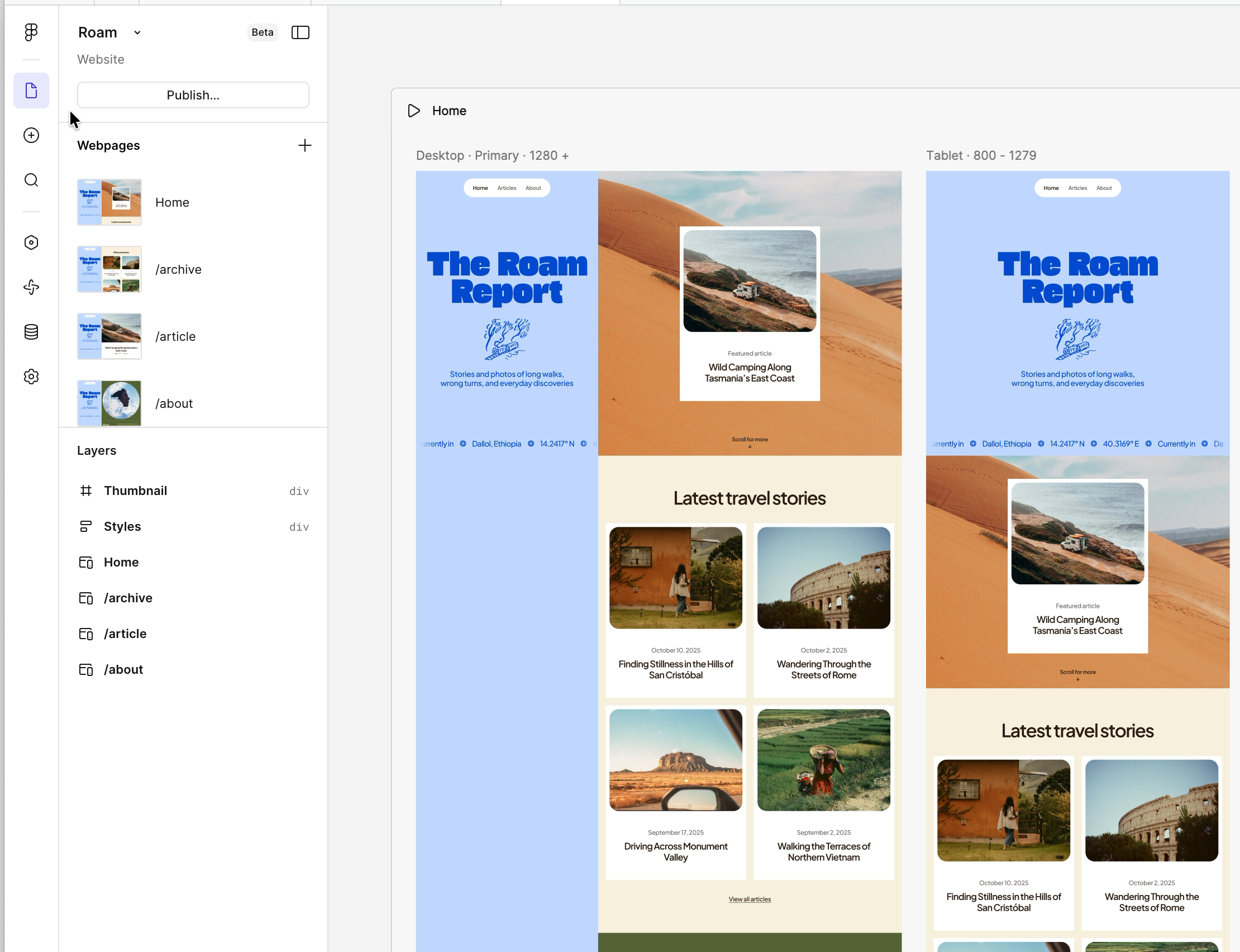Screen dimensions: 1240x952
Task: Click Articles tab in desktop frame nav
Action: pos(507,188)
